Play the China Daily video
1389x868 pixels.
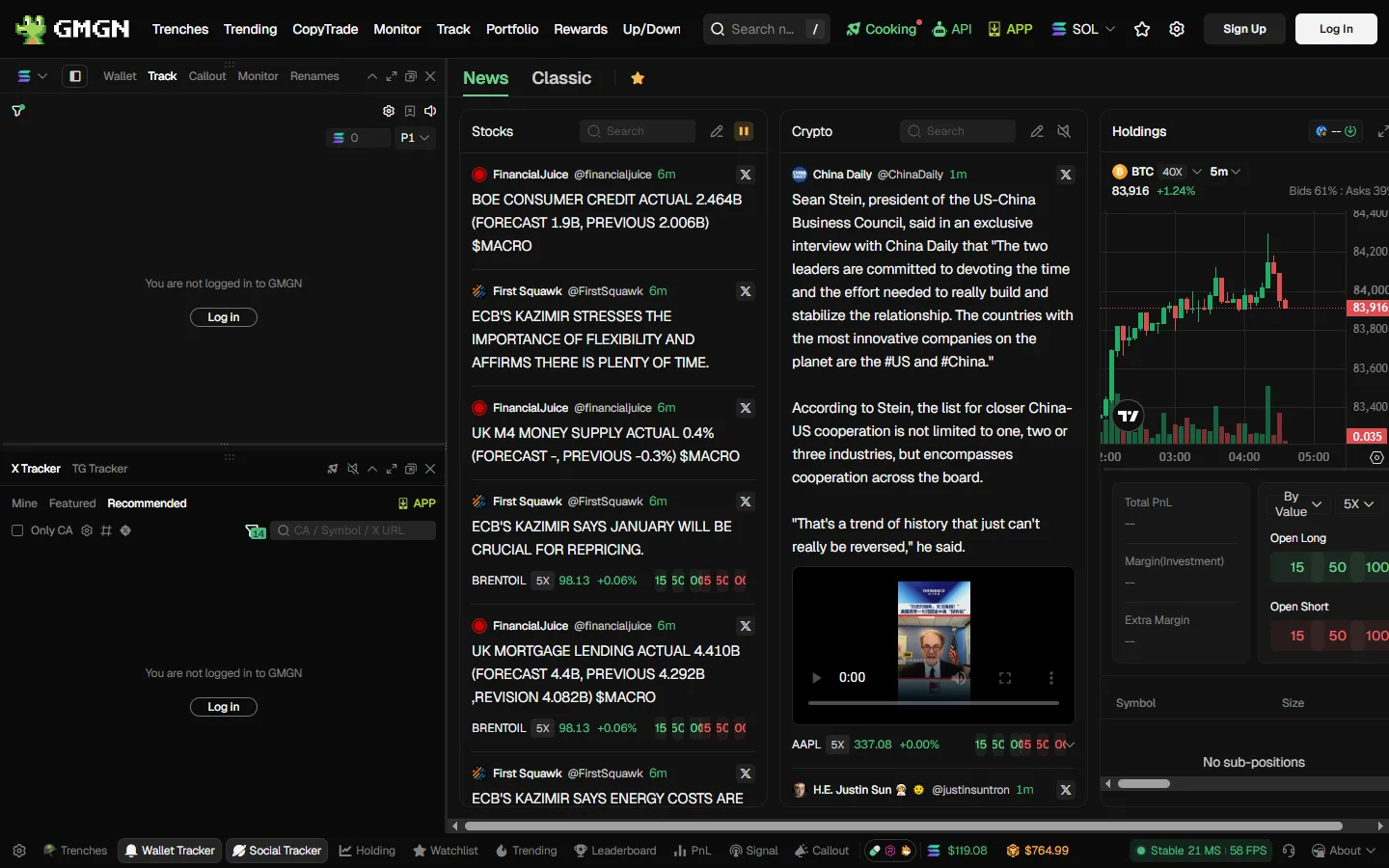pyautogui.click(x=817, y=677)
